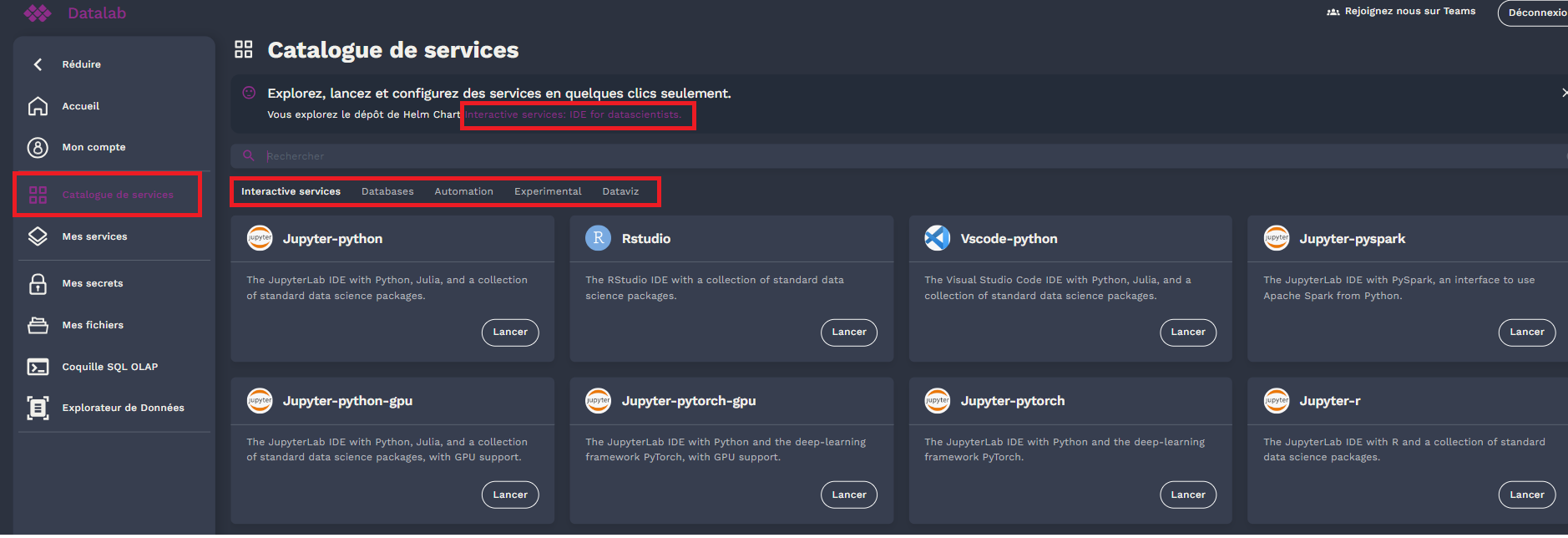Open Accueil home icon in sidebar

point(38,106)
